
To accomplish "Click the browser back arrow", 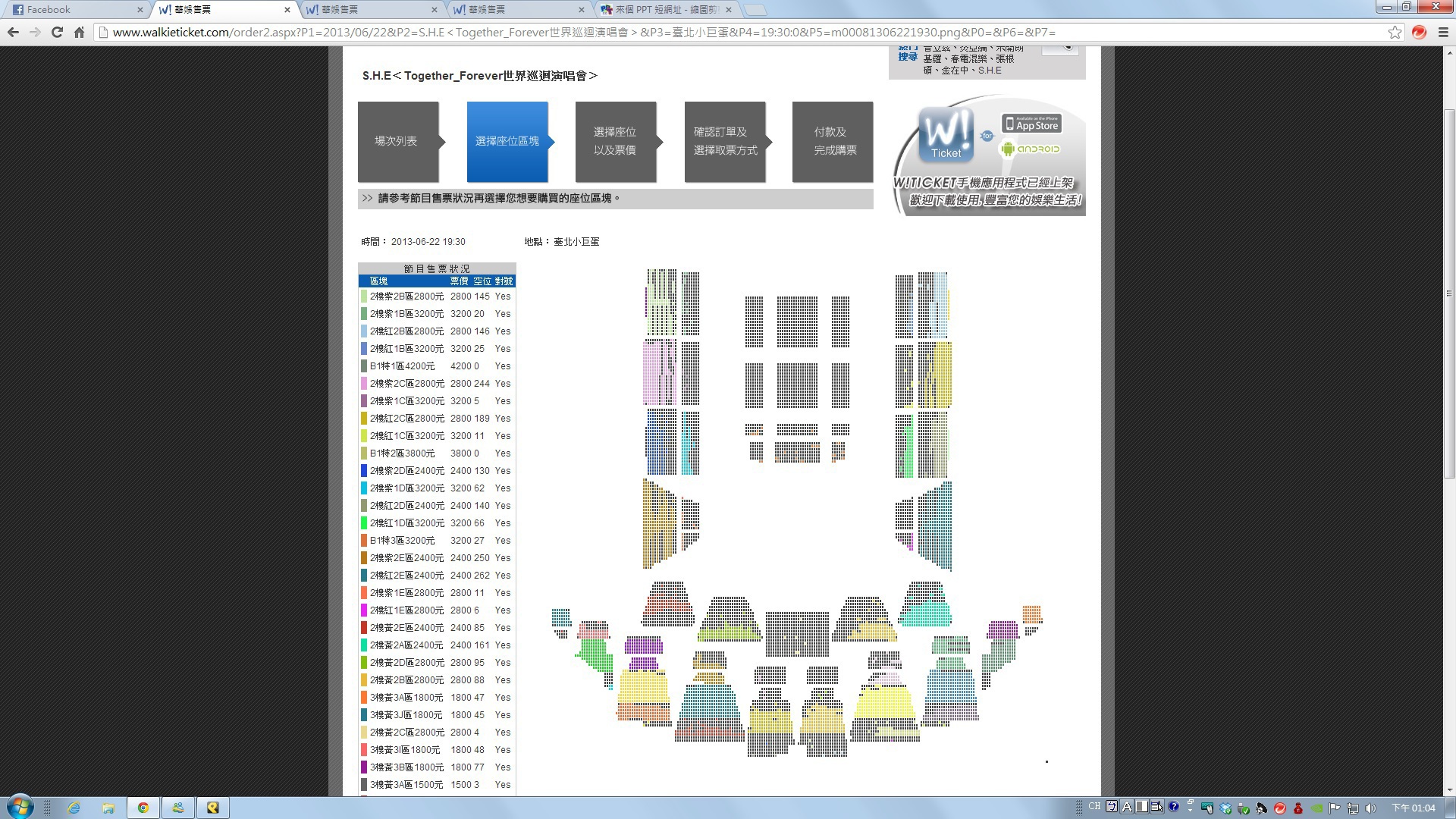I will coord(13,32).
